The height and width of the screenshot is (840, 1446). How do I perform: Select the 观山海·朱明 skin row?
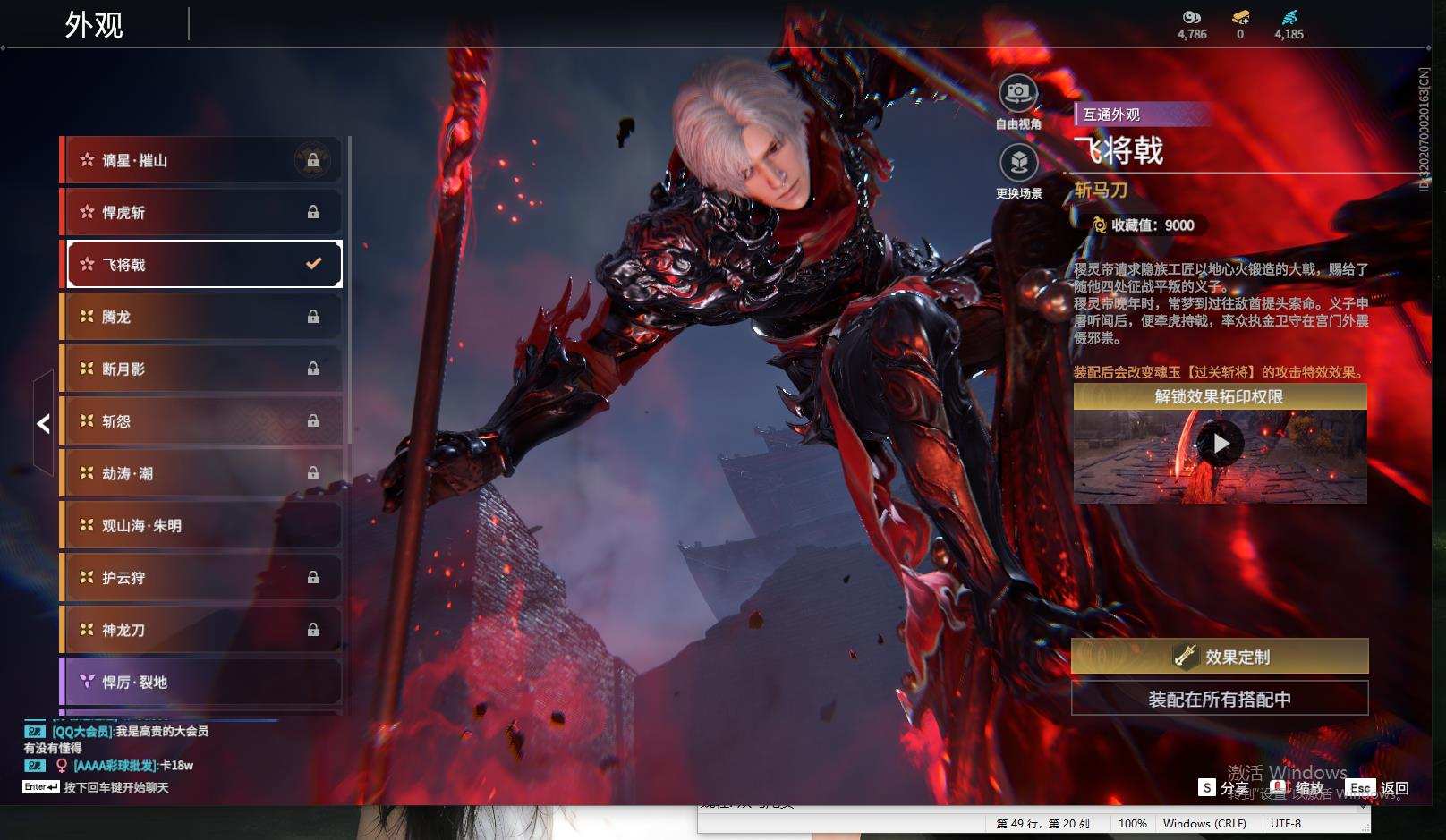(x=200, y=525)
